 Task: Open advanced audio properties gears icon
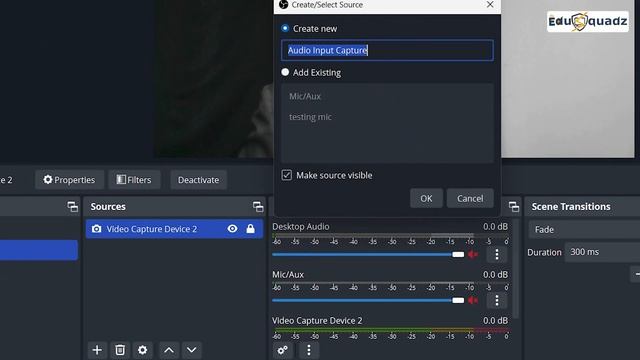tap(282, 350)
